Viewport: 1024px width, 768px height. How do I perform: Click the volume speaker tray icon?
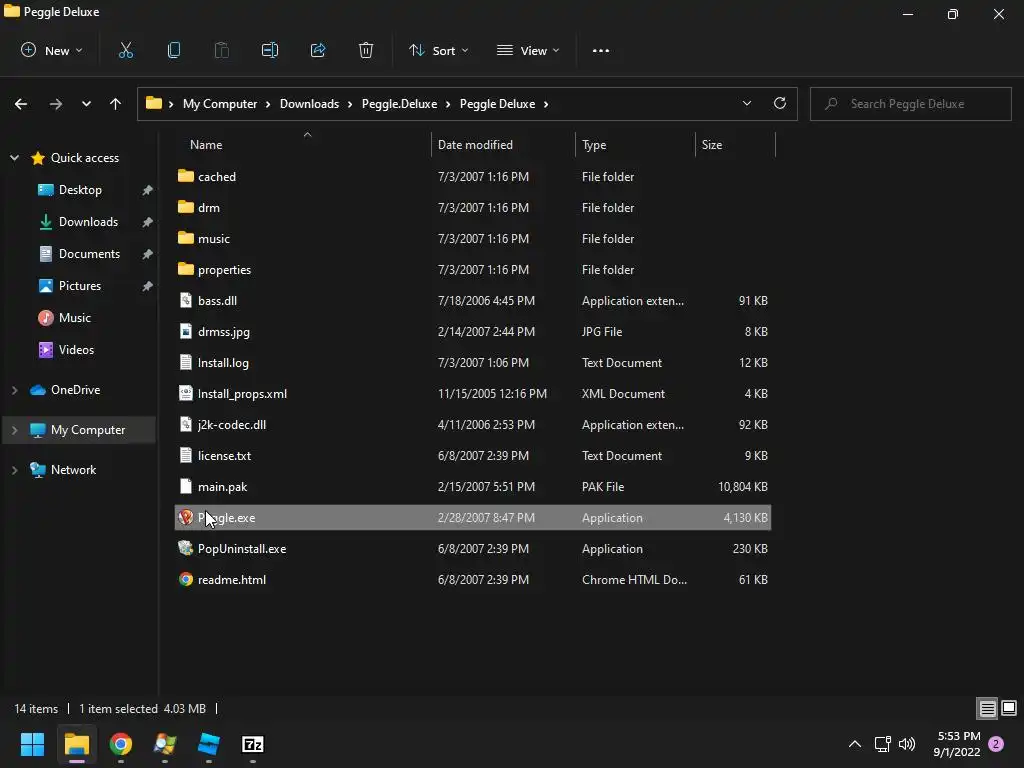pos(907,744)
